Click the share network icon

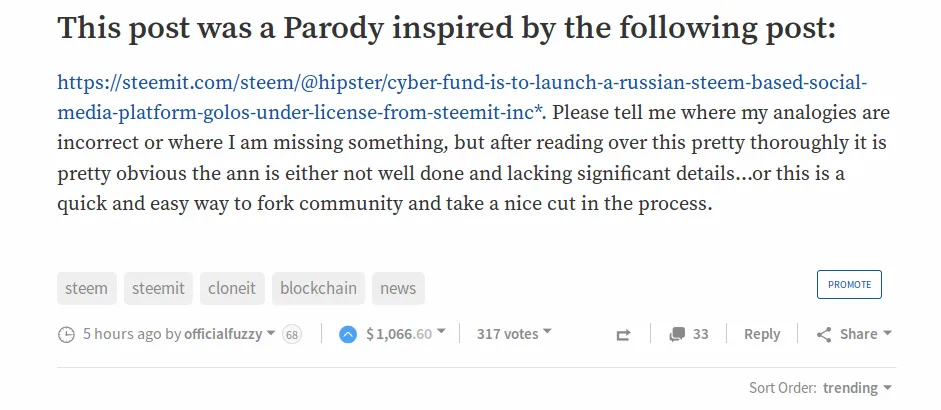[x=824, y=335]
